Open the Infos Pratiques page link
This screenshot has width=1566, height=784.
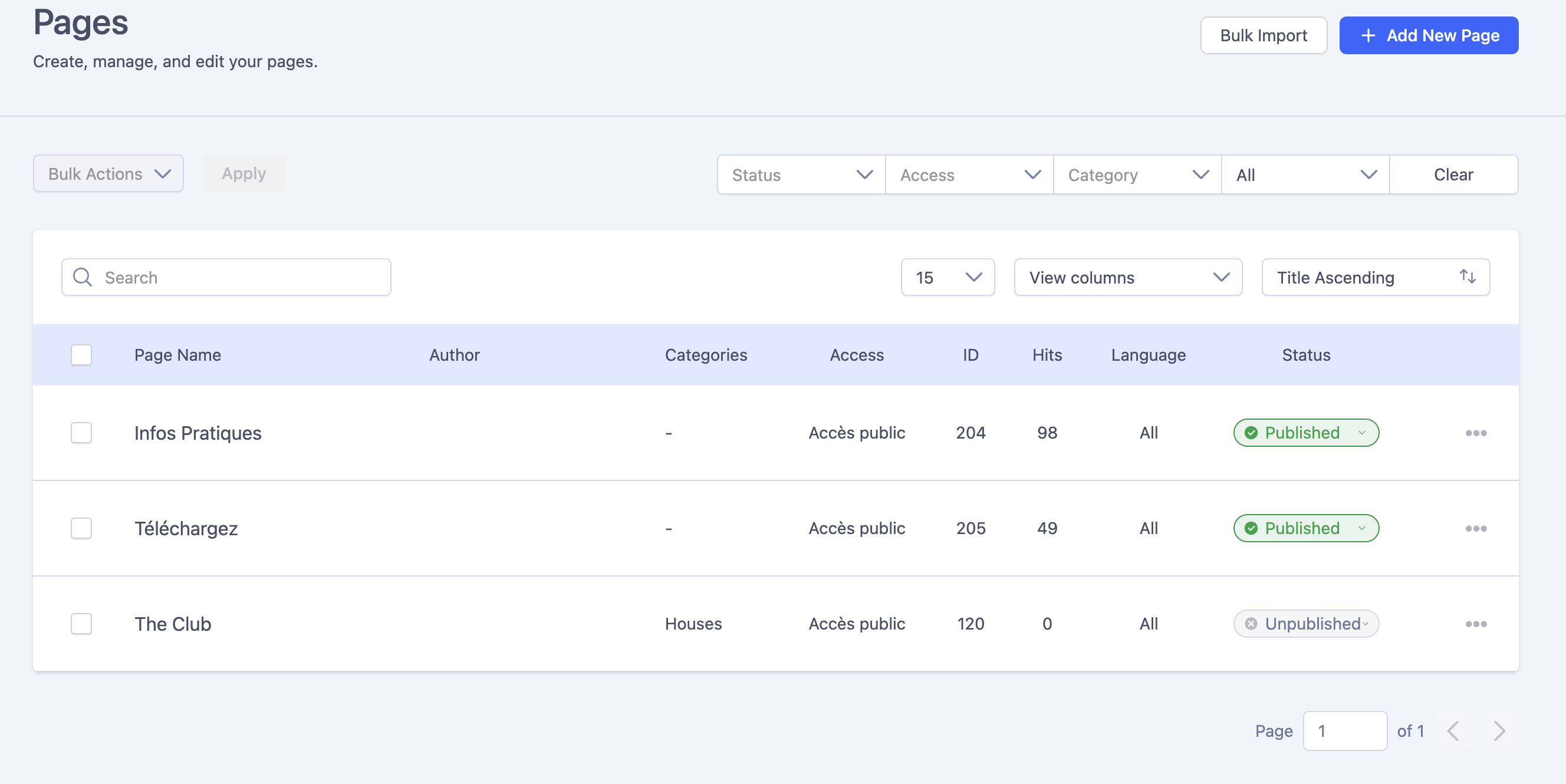(x=198, y=433)
